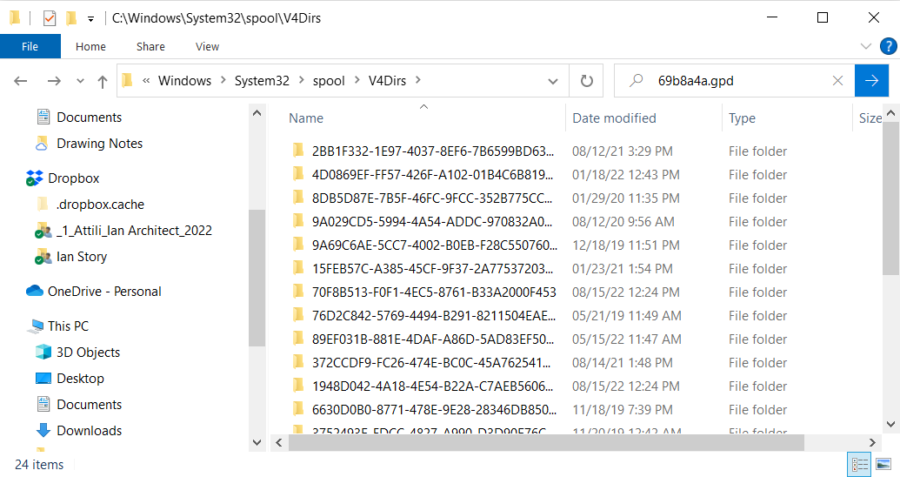Screen dimensions: 900x477
Task: Go forward with the Forward arrow
Action: pyautogui.click(x=54, y=81)
